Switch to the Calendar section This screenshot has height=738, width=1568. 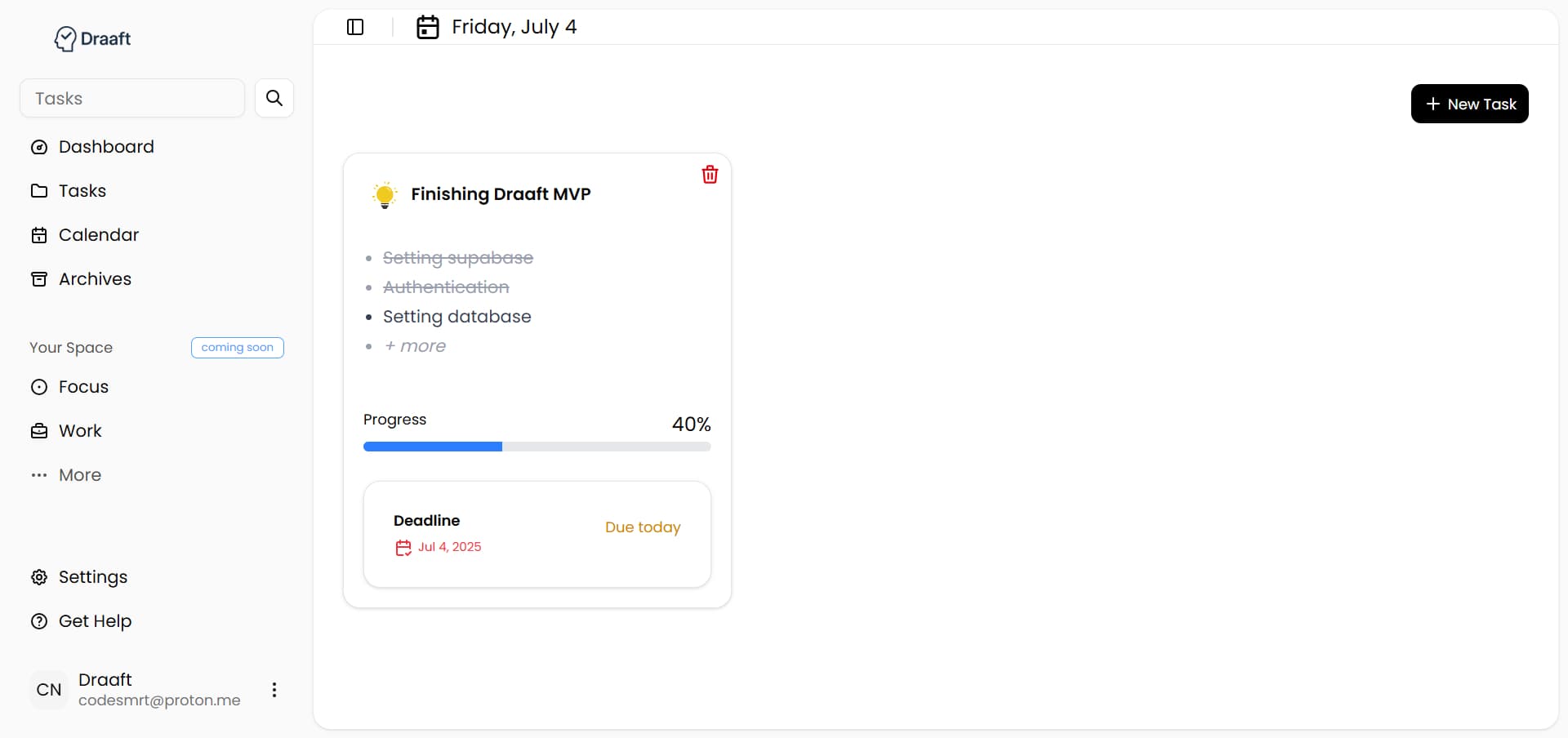tap(99, 234)
